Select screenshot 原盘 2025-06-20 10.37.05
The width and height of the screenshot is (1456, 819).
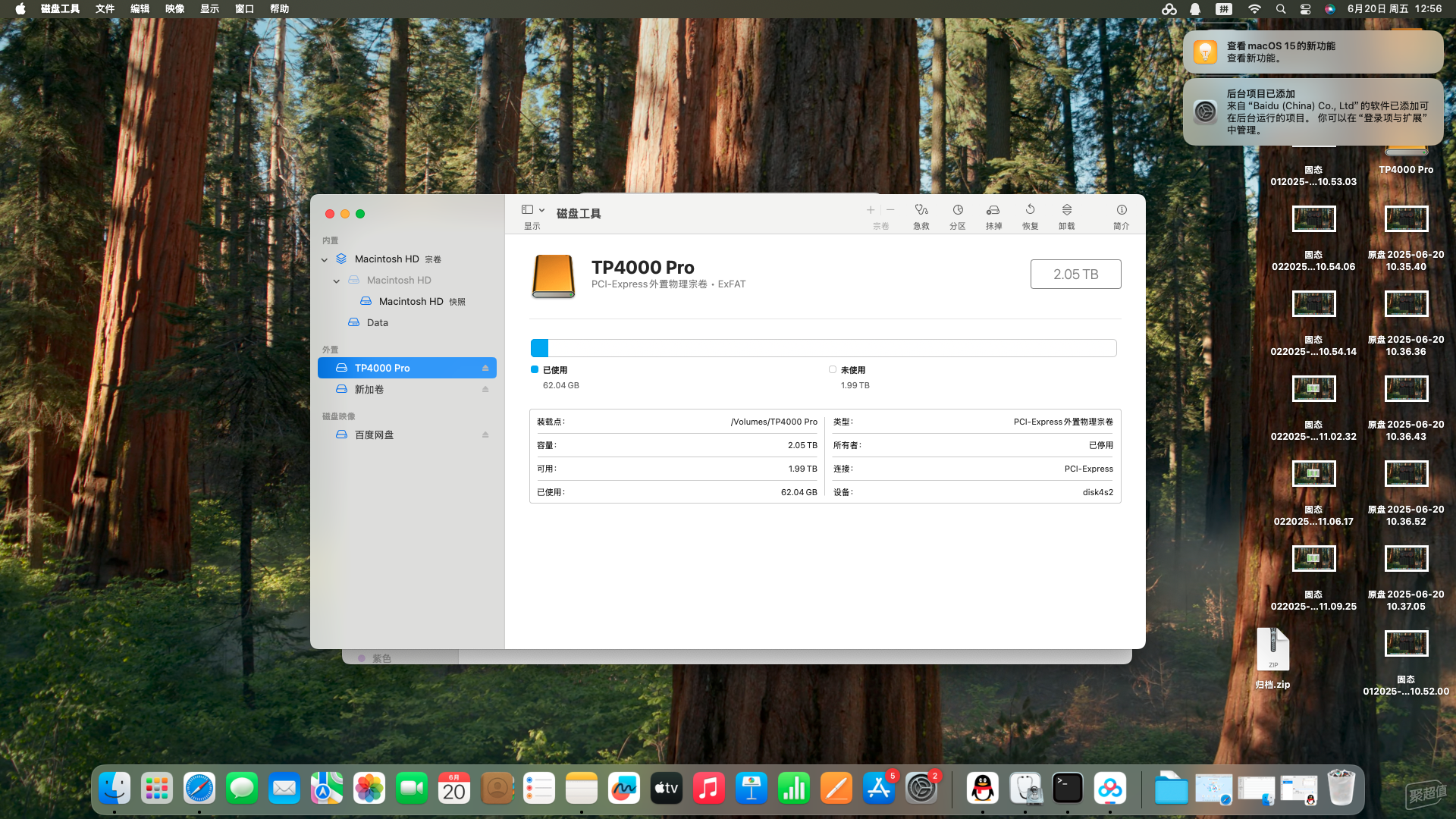point(1406,577)
